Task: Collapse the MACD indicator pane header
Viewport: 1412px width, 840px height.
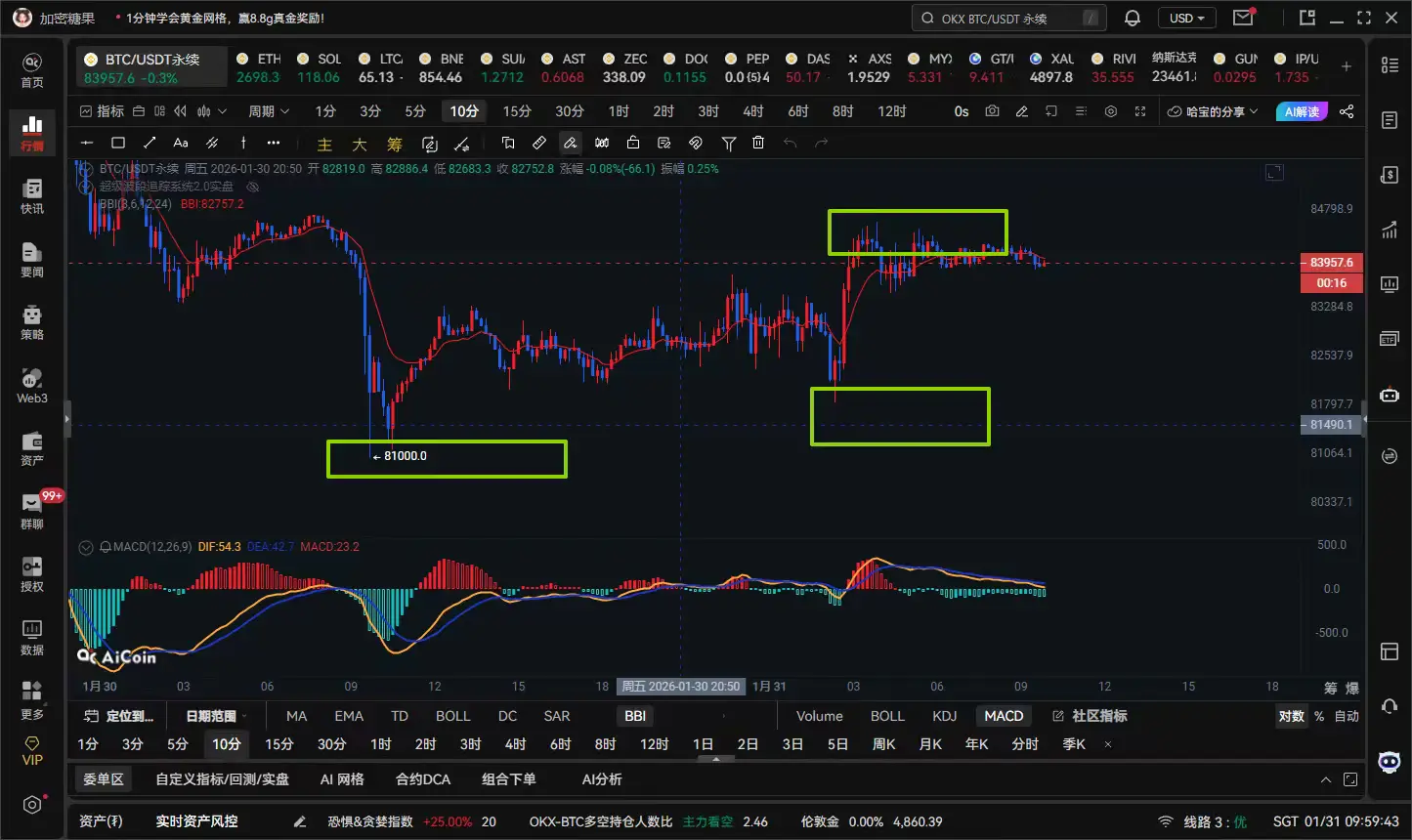Action: (x=86, y=547)
